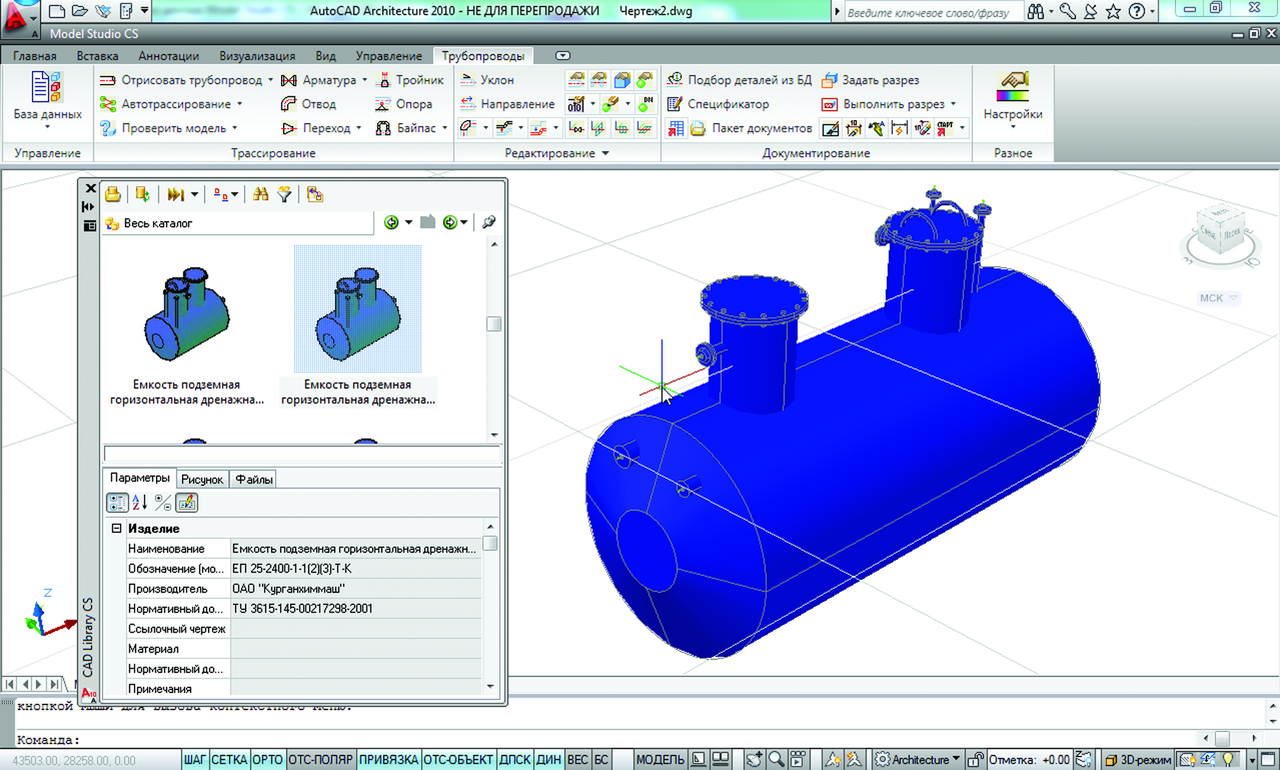Image resolution: width=1280 pixels, height=770 pixels.
Task: Open the Выполнить разрез dropdown
Action: click(x=953, y=104)
